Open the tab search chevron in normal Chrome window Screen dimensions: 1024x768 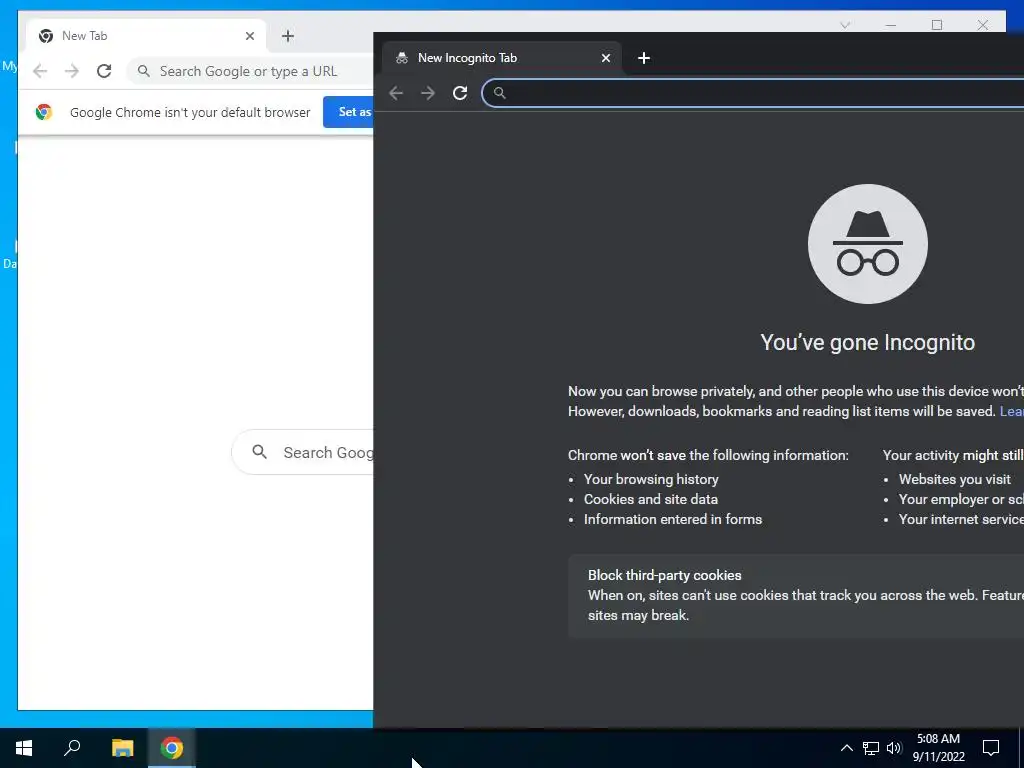click(844, 25)
